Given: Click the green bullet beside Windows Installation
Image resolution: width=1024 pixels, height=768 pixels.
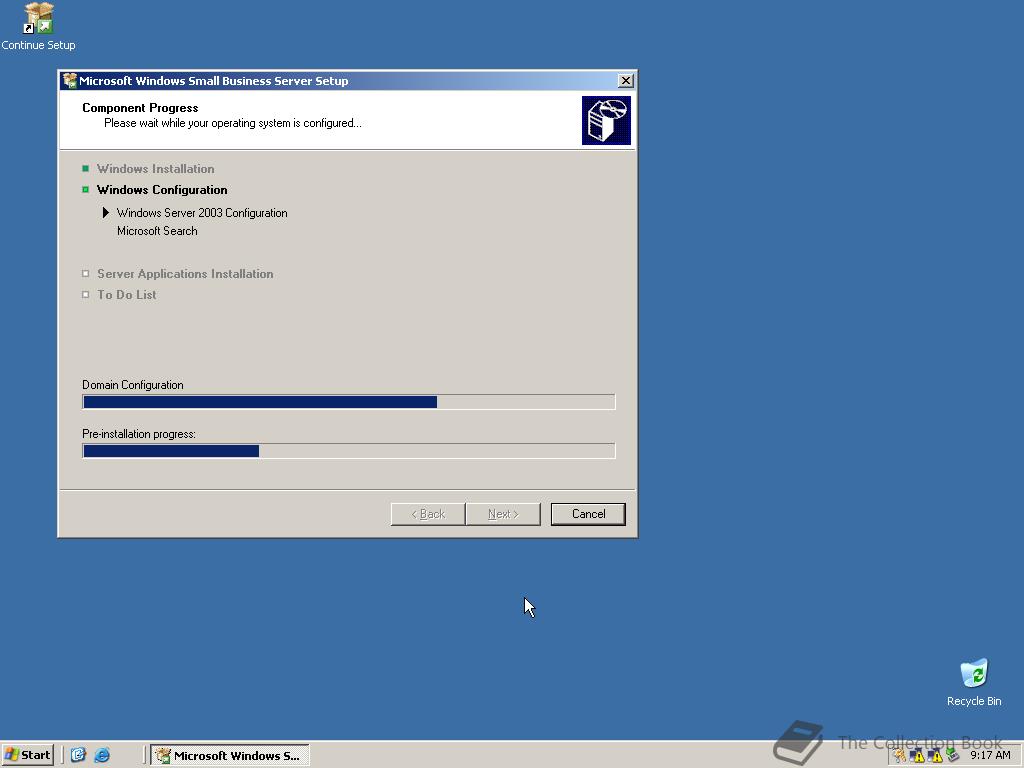Looking at the screenshot, I should (x=86, y=168).
